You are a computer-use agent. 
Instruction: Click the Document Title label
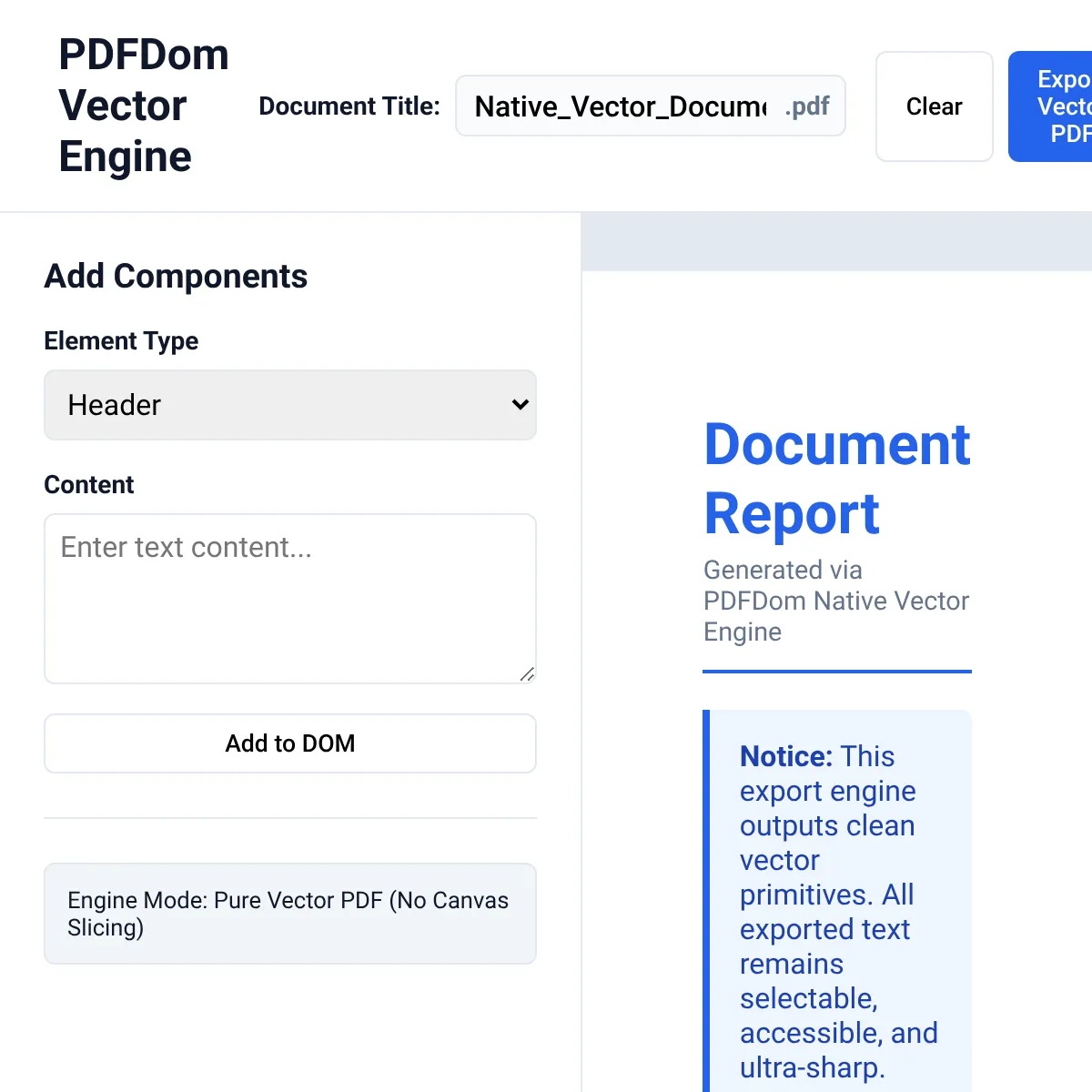349,106
